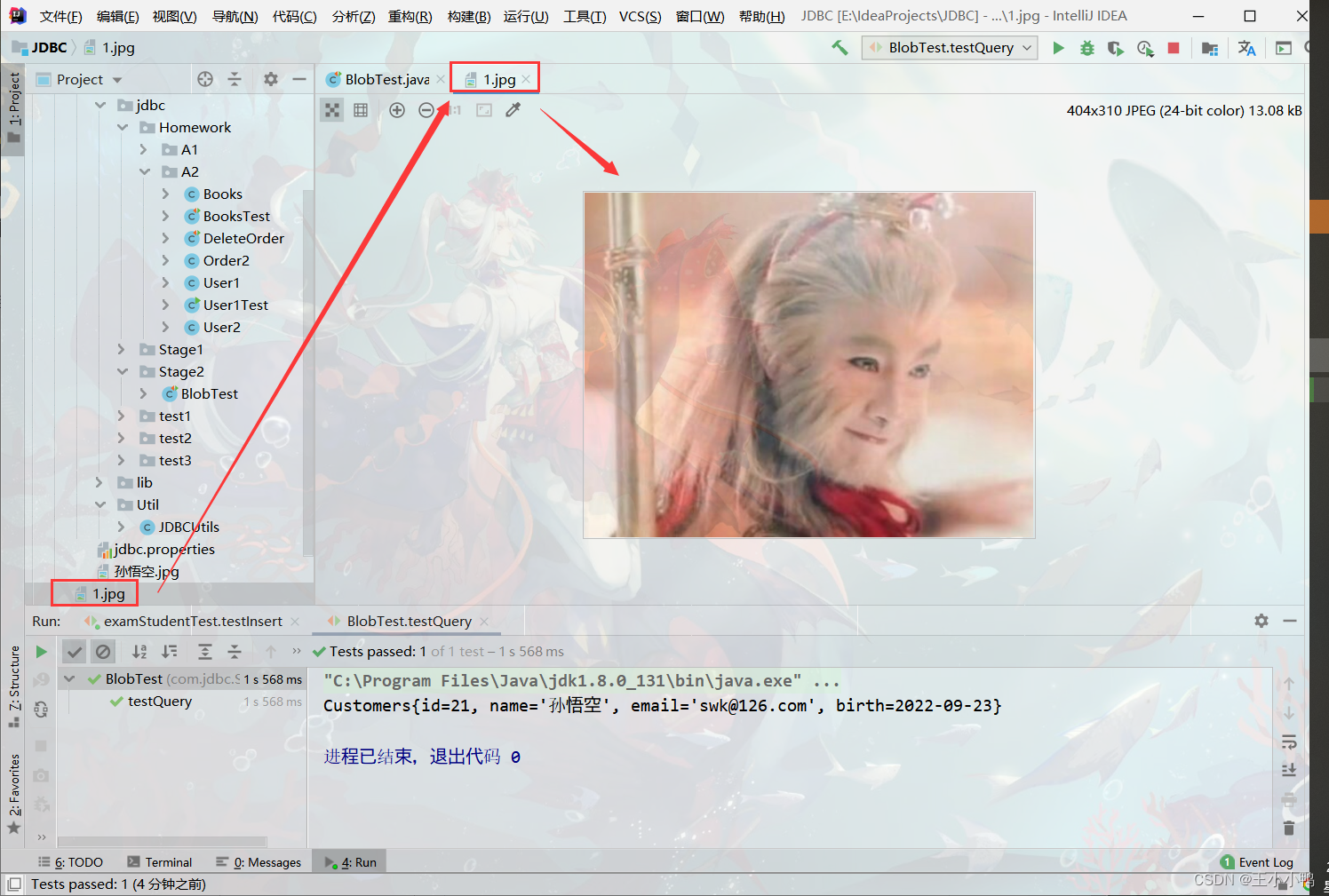Collapse the Homework folder

tap(122, 127)
